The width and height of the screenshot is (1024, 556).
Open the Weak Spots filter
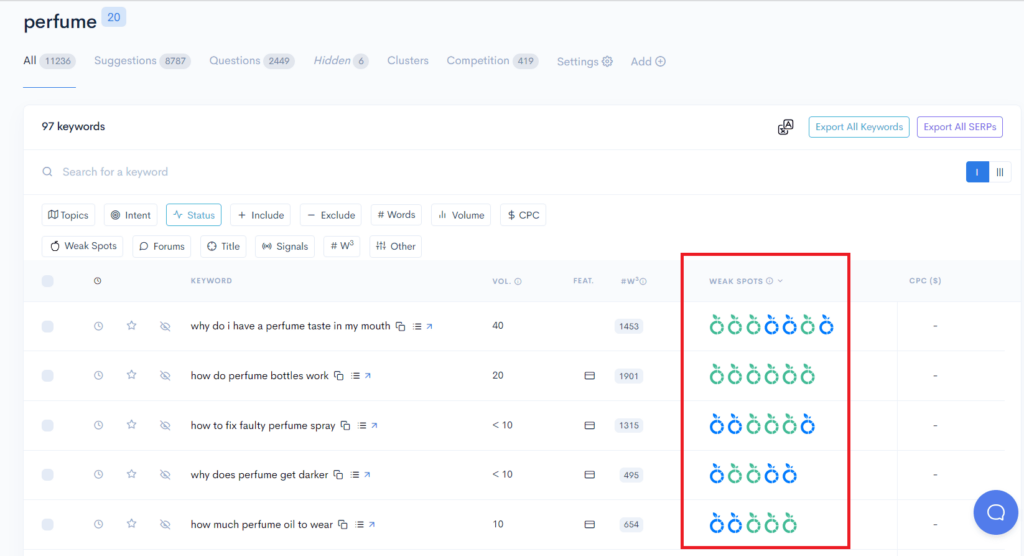pyautogui.click(x=83, y=246)
